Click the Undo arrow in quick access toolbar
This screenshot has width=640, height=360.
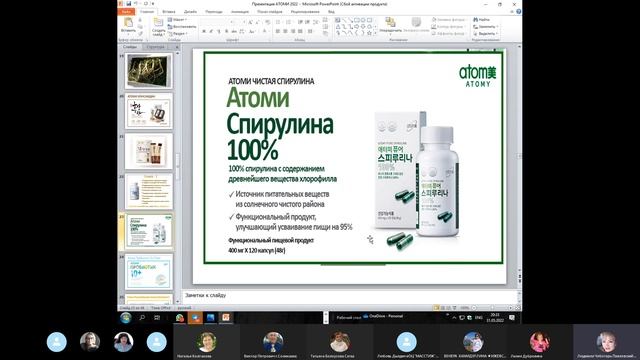point(136,4)
